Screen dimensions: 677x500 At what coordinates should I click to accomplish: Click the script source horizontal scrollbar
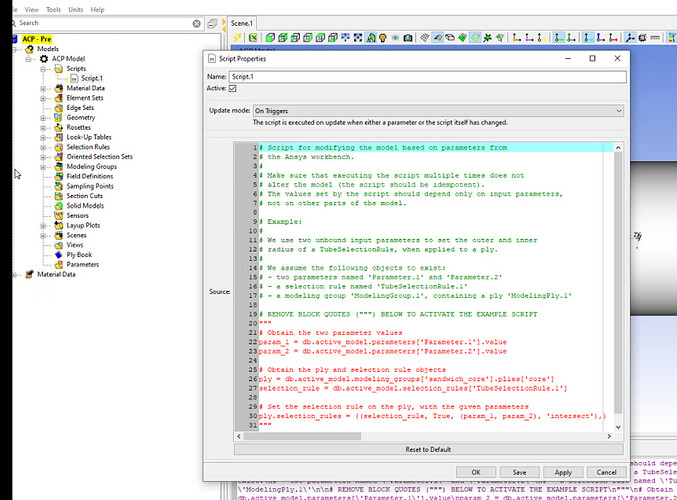[x=302, y=437]
